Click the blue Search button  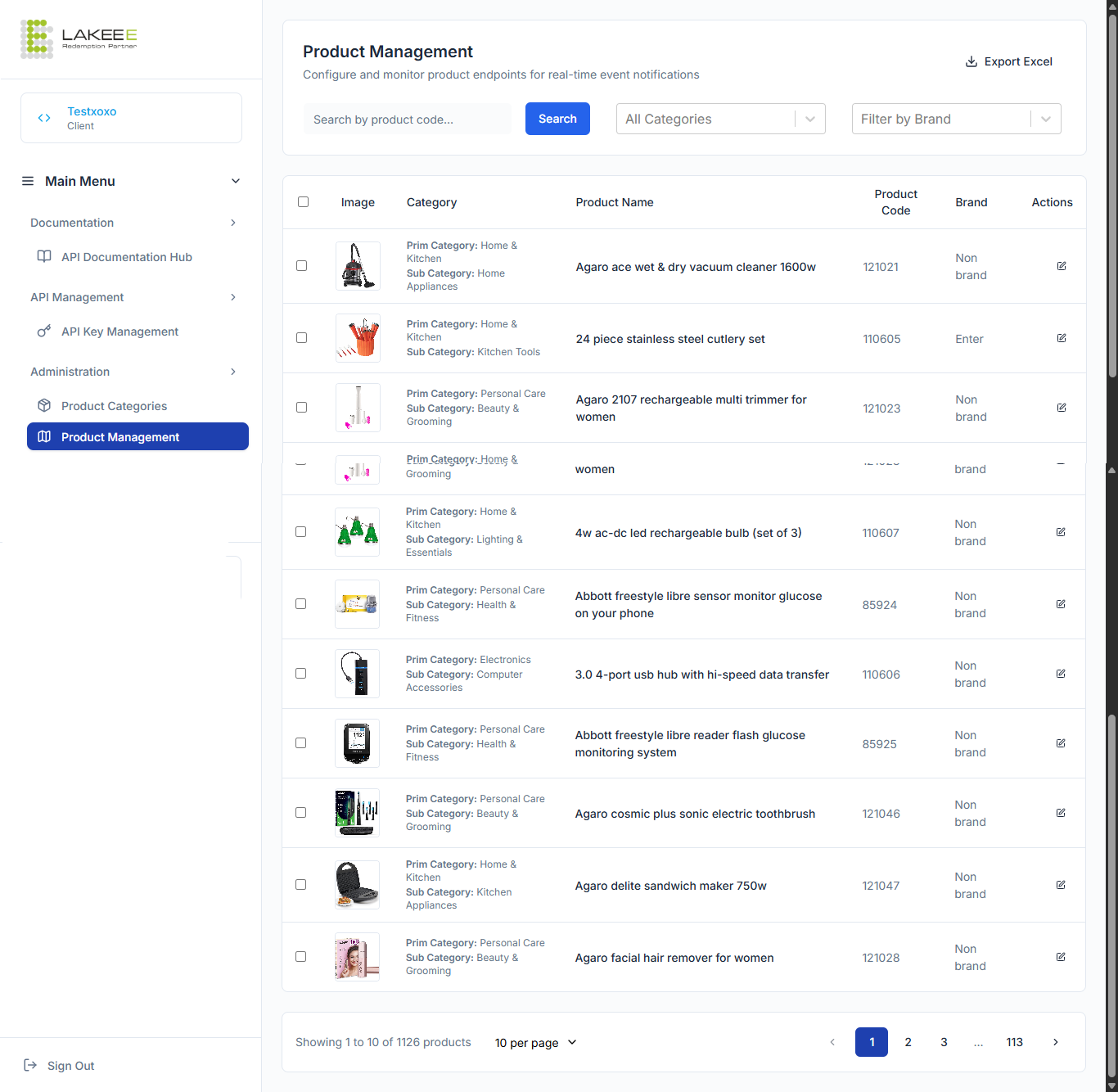click(557, 119)
